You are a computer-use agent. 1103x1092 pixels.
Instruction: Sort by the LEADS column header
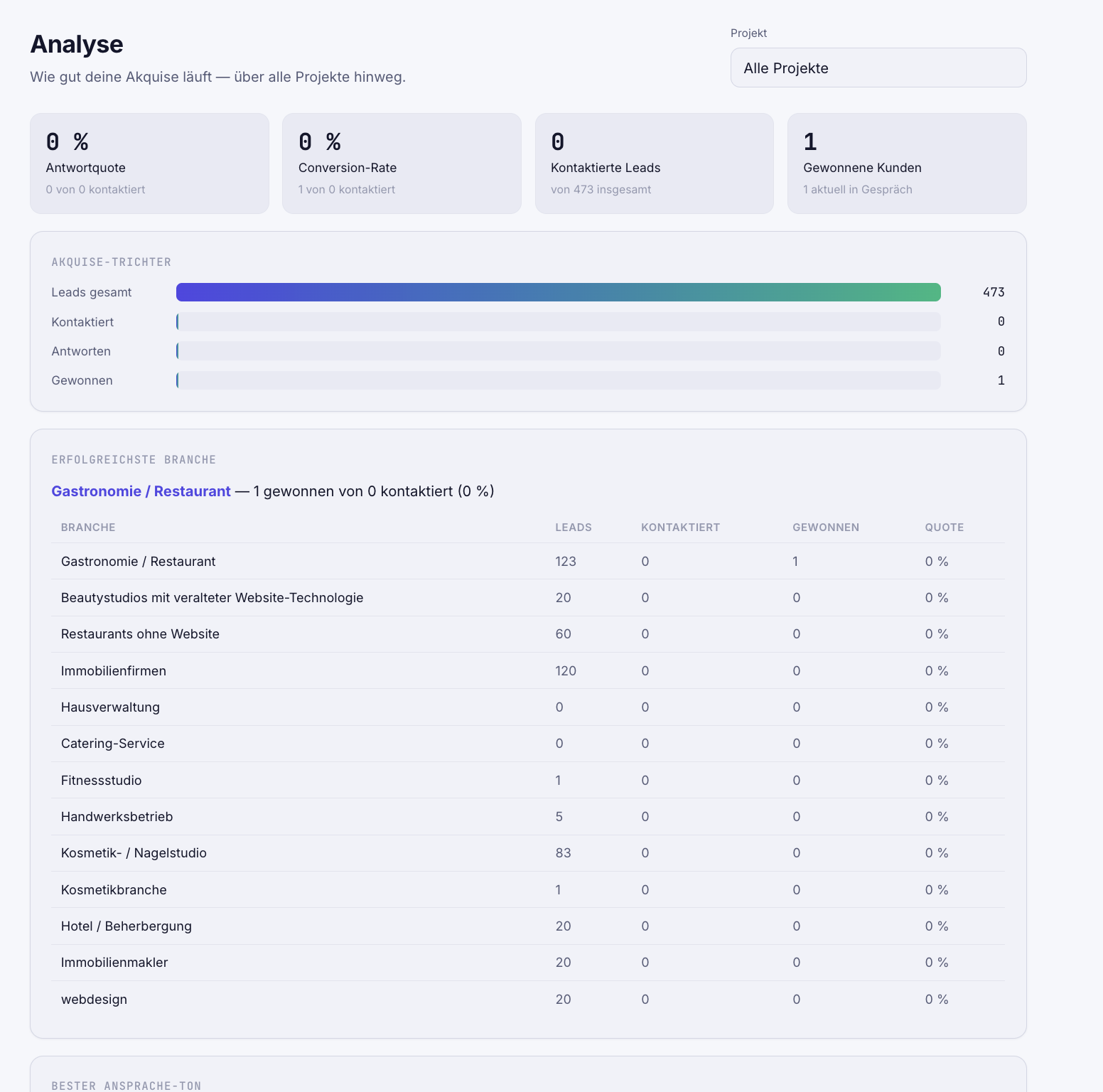[574, 528]
